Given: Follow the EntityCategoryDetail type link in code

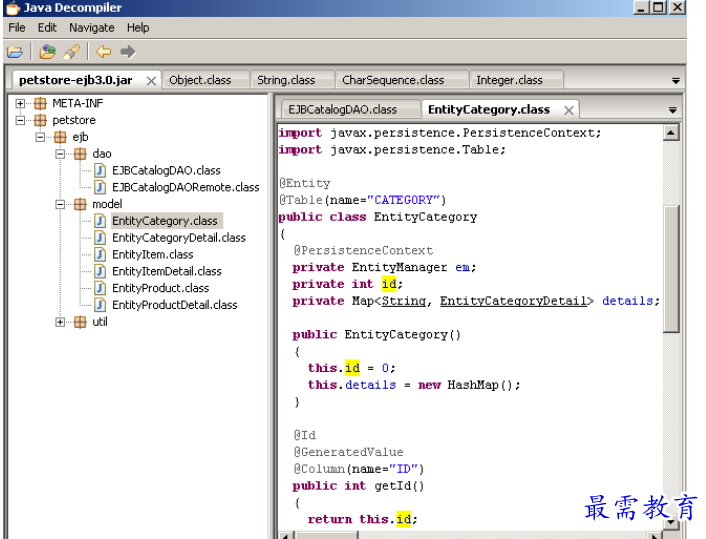Looking at the screenshot, I should point(514,301).
